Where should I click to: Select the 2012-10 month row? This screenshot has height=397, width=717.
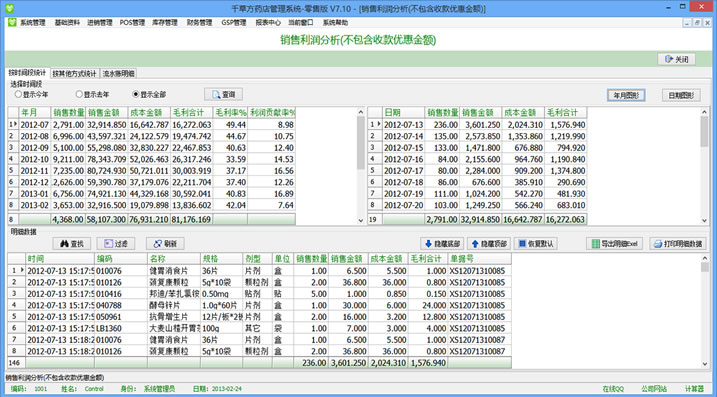(x=151, y=159)
